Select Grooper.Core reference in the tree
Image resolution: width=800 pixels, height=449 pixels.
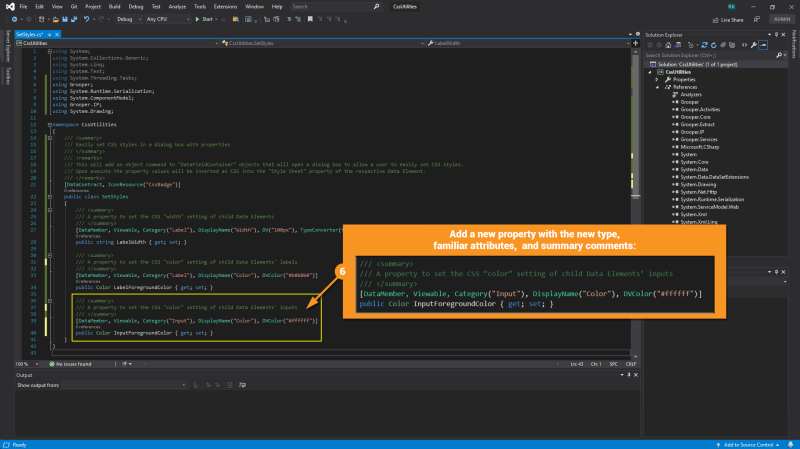tap(693, 116)
